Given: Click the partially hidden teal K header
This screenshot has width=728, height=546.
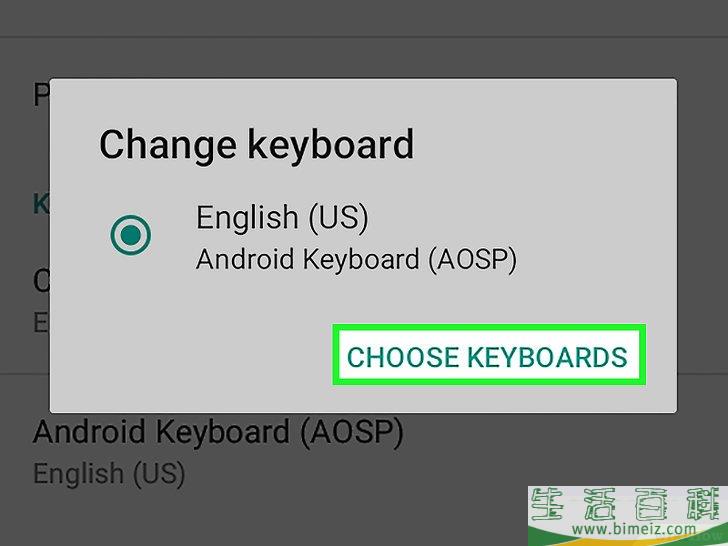Looking at the screenshot, I should 41,203.
